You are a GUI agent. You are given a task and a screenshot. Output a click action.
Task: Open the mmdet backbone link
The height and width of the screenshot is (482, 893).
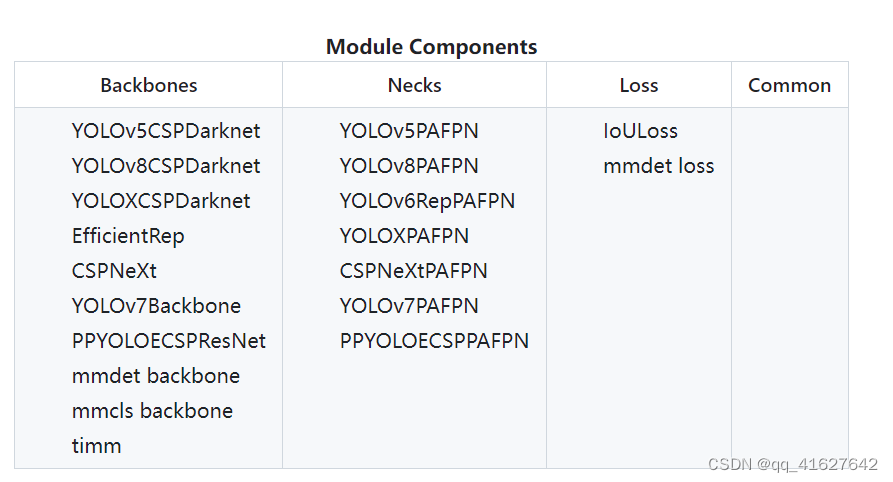point(156,376)
